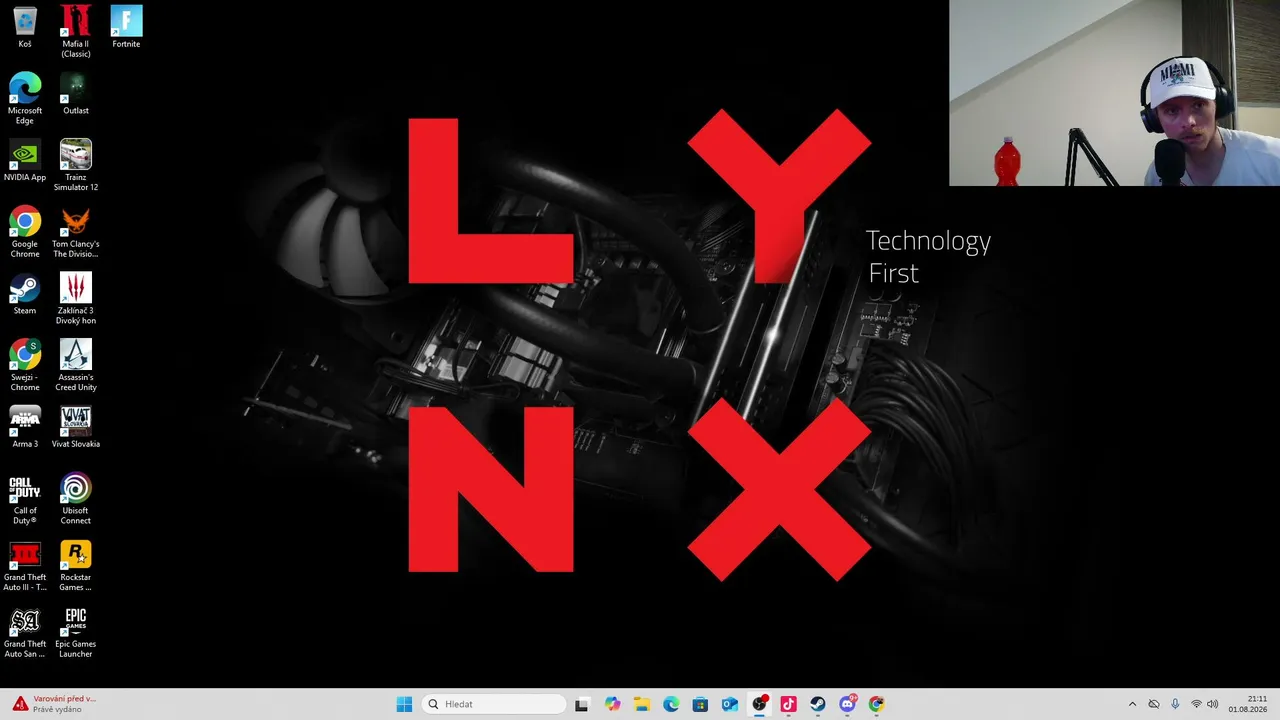Open Microsoft Store from the taskbar
The width and height of the screenshot is (1280, 720).
[x=700, y=704]
